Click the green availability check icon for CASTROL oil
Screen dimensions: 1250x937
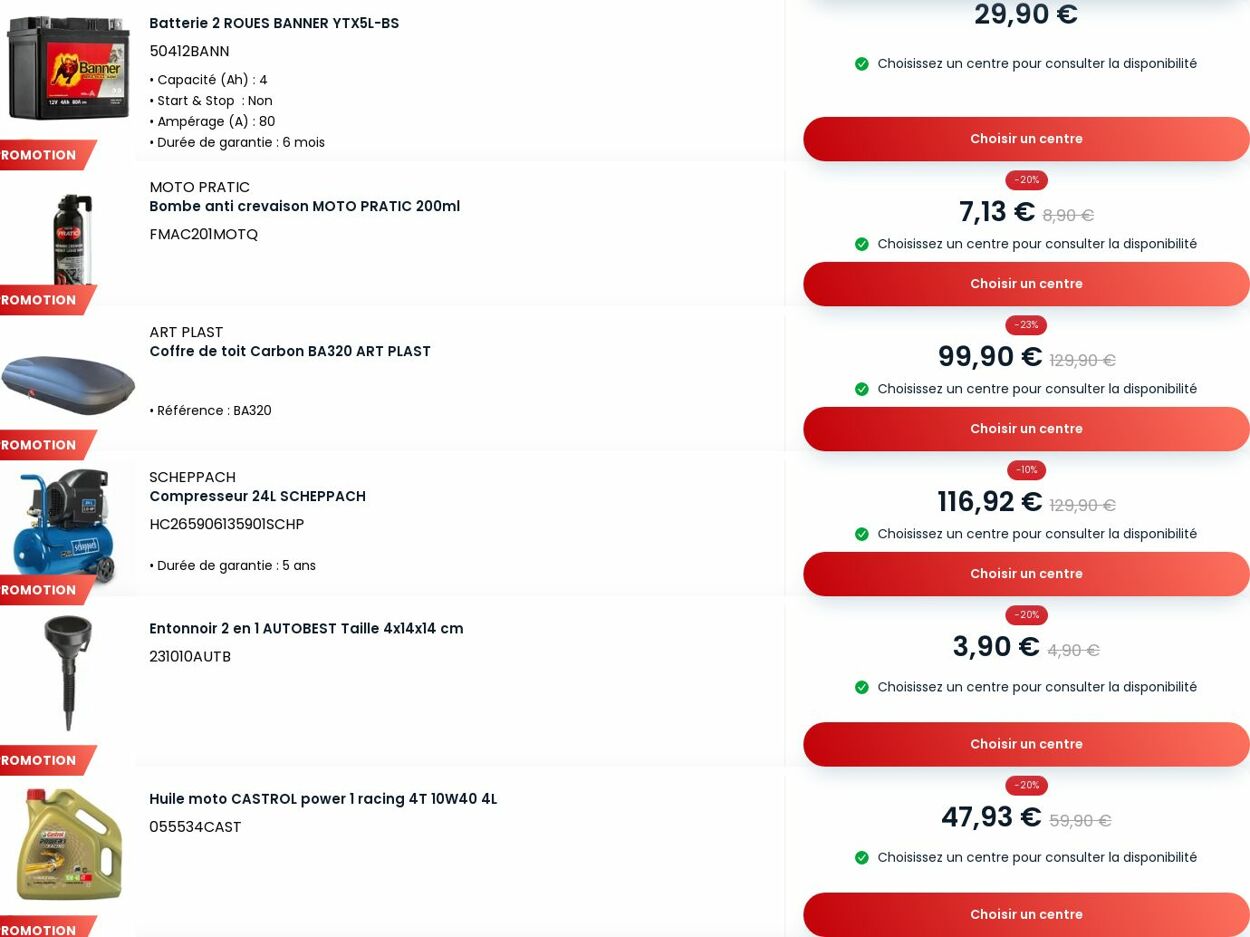pos(862,857)
